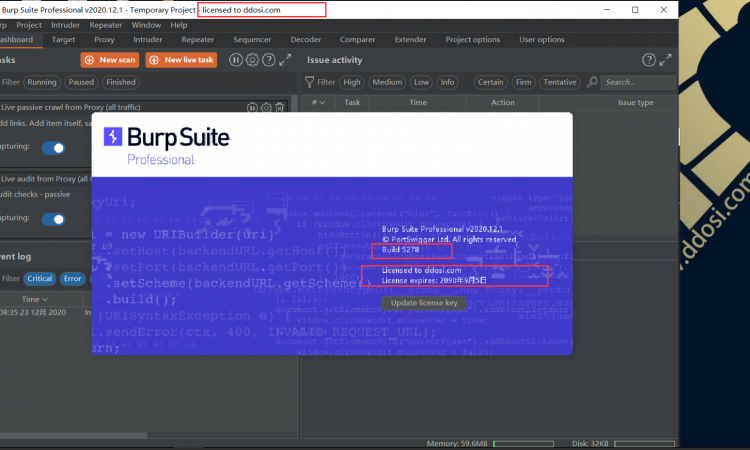The image size is (750, 450).
Task: Toggle the Paused task filter
Action: click(x=81, y=82)
